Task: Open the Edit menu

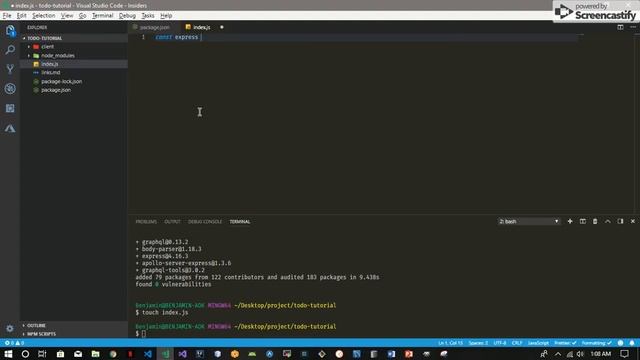Action: click(22, 16)
